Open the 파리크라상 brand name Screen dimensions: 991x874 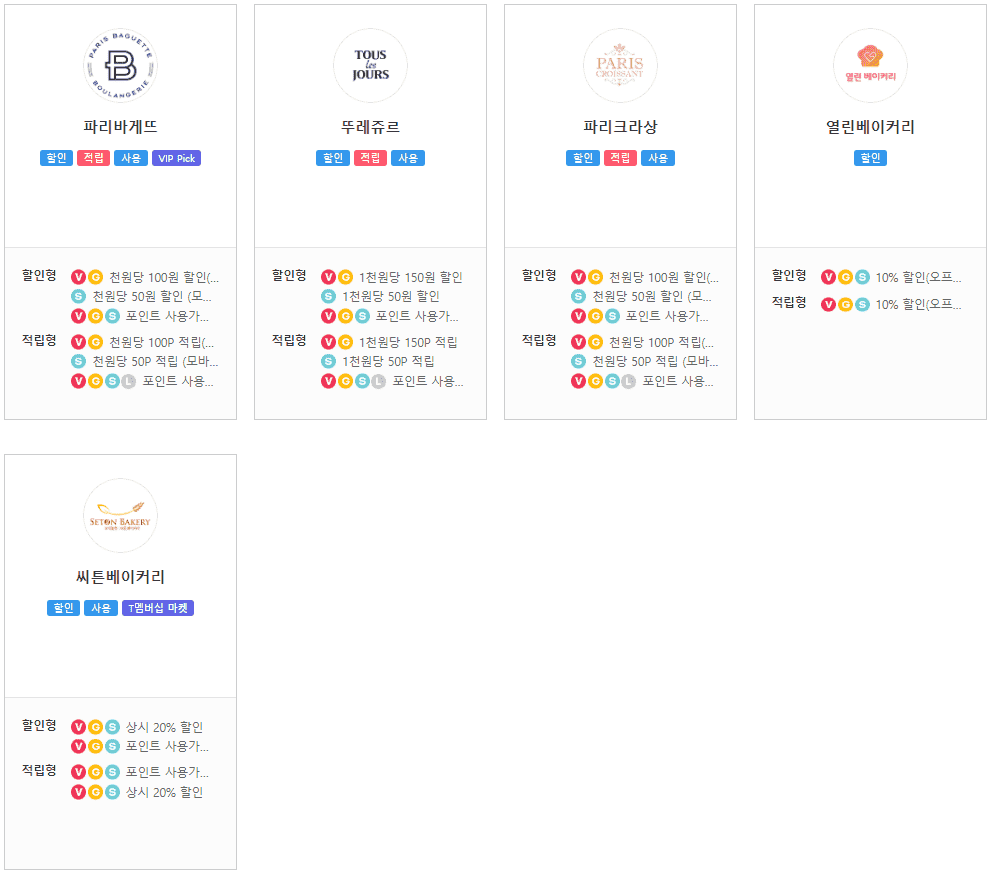click(620, 126)
